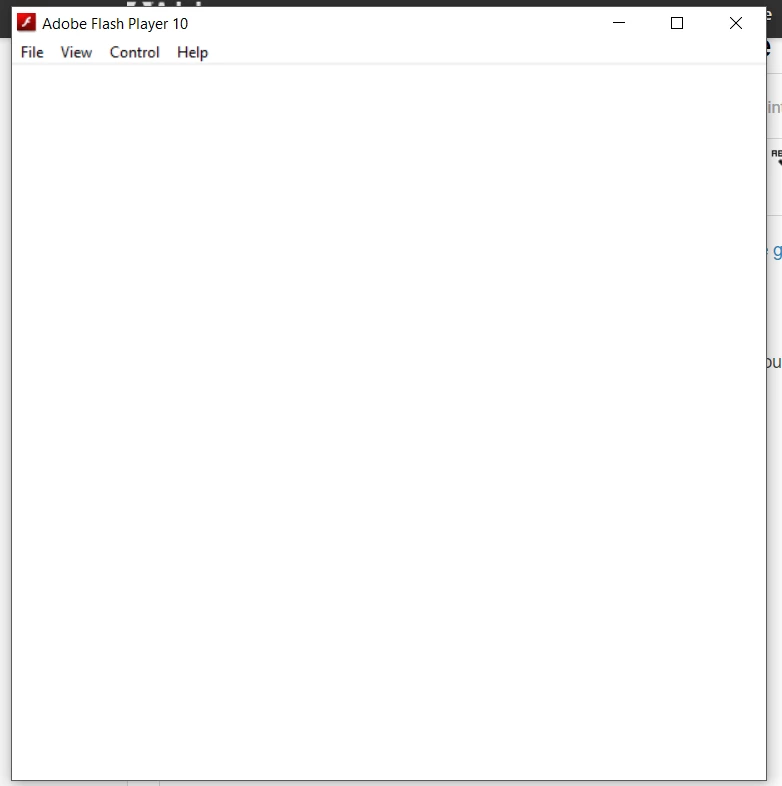The image size is (782, 786).
Task: Minimize the Adobe Flash Player window
Action: coord(619,23)
